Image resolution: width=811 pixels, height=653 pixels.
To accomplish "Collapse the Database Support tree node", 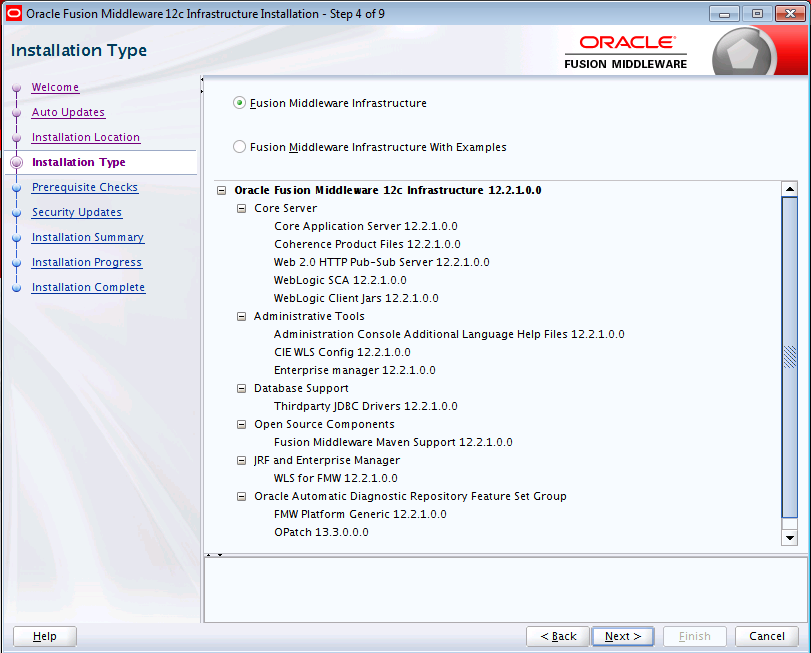I will 241,388.
